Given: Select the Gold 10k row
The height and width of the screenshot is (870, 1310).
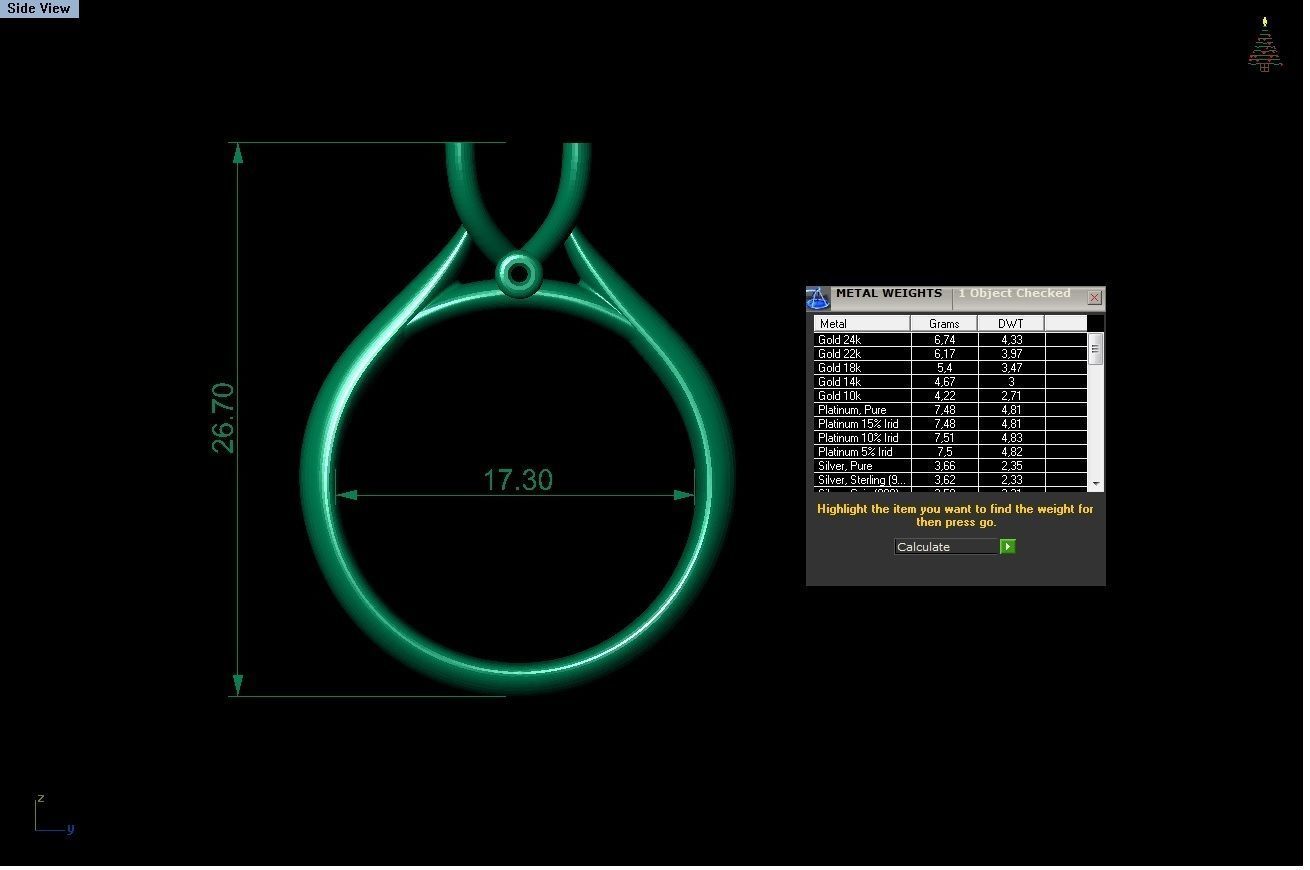Looking at the screenshot, I should 950,396.
